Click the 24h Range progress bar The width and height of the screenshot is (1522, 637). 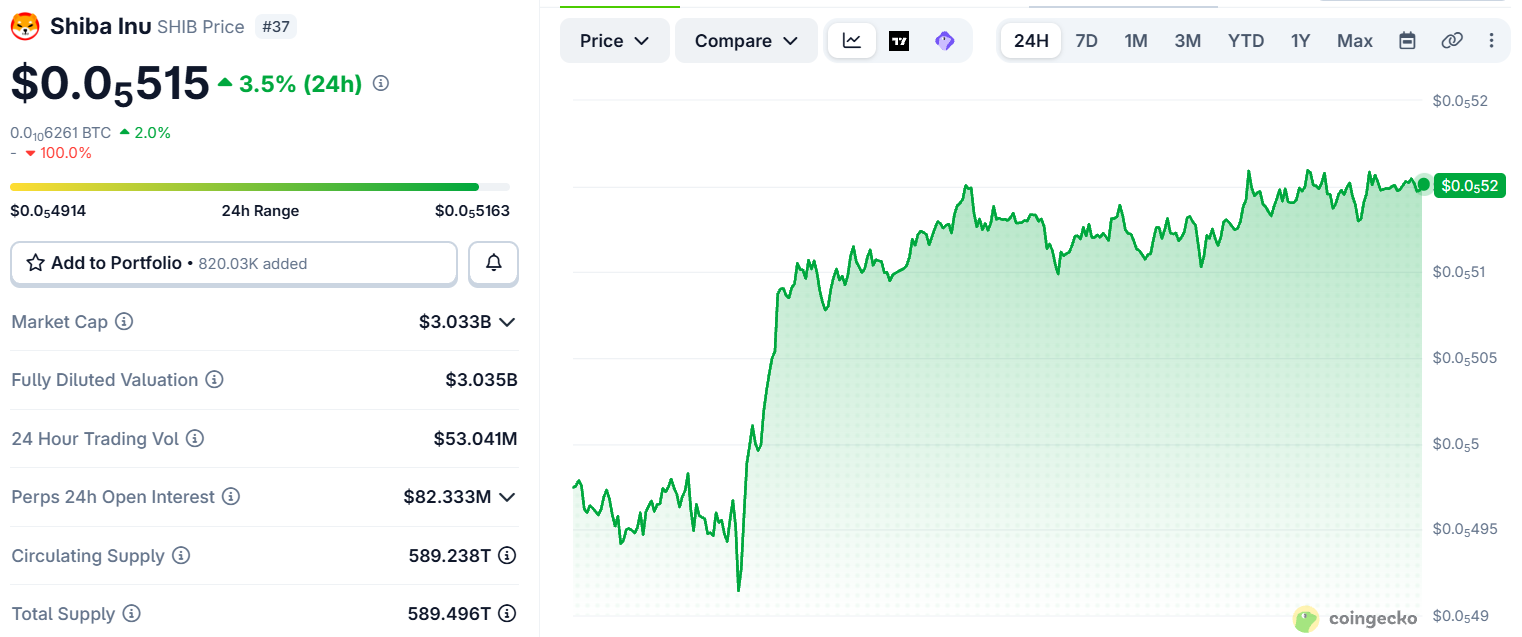(260, 187)
